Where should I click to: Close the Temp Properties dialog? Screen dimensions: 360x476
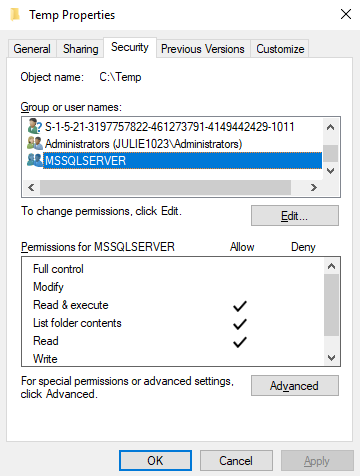point(346,14)
